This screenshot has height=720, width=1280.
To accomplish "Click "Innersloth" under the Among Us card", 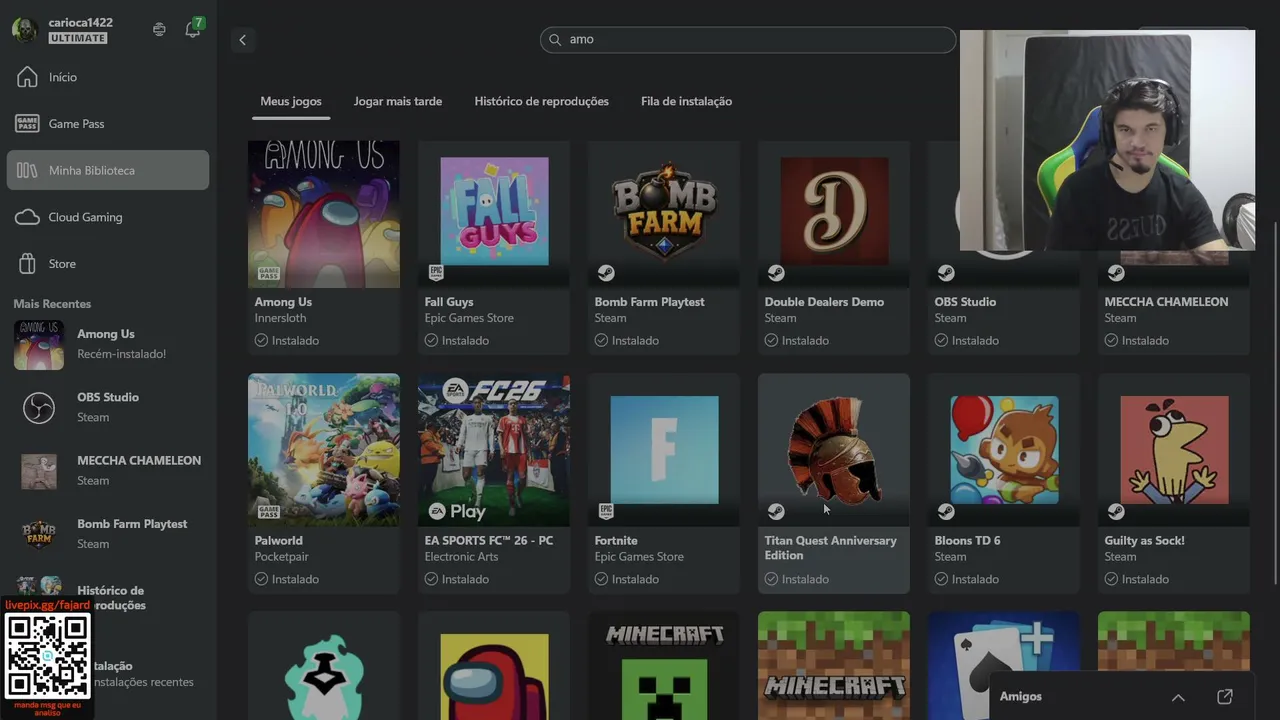I will (x=281, y=318).
